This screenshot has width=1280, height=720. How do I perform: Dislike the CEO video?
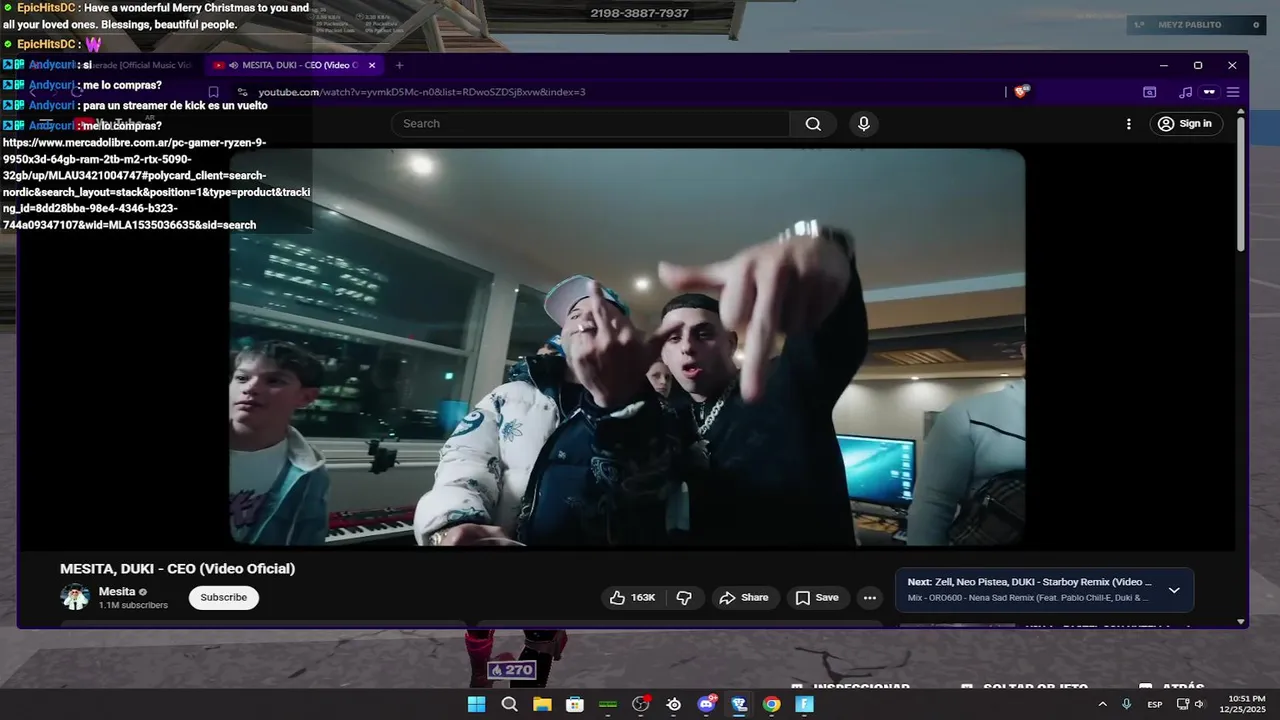click(x=684, y=597)
